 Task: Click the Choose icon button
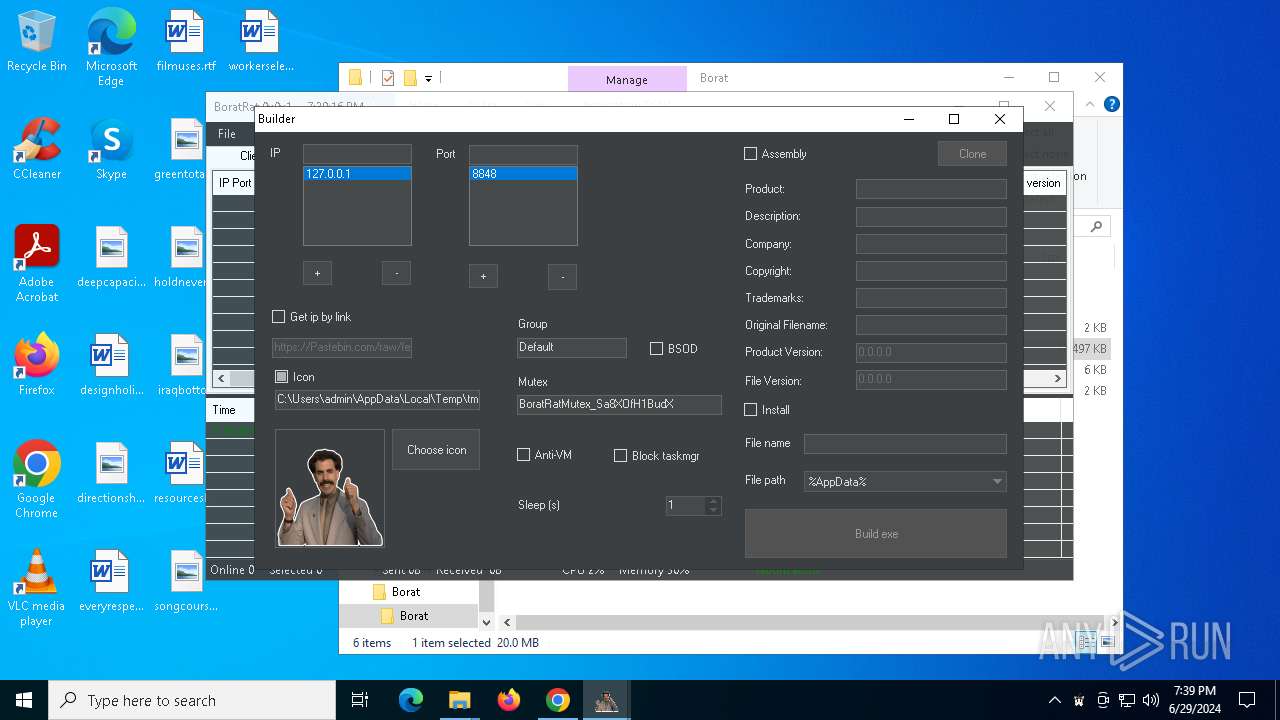click(x=436, y=450)
